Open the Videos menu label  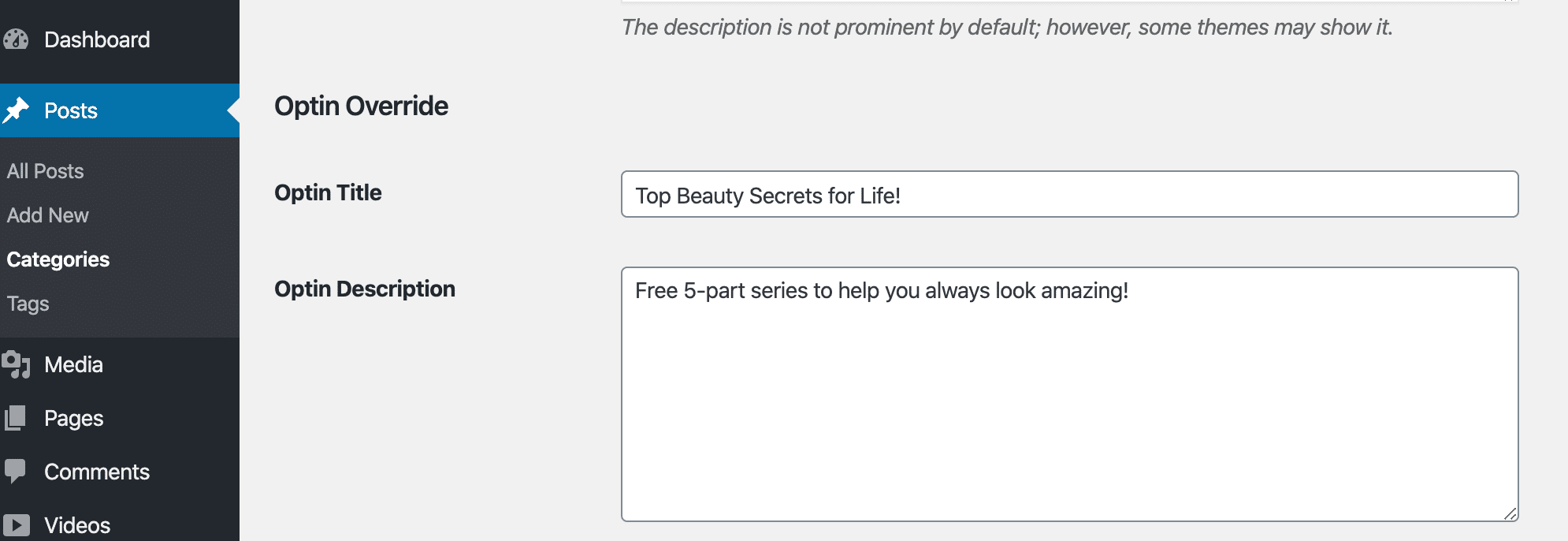tap(77, 525)
